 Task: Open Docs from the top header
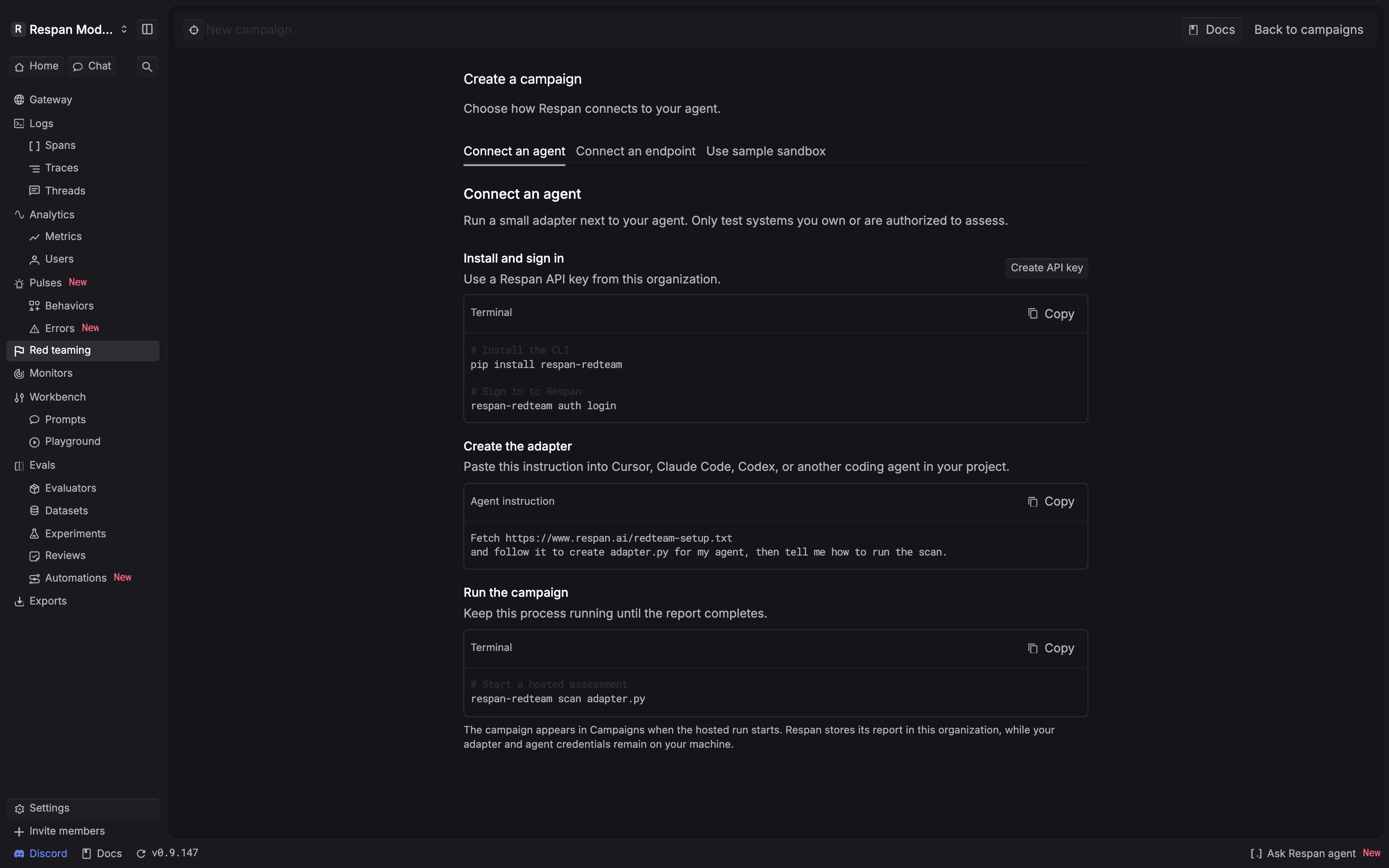pos(1211,29)
